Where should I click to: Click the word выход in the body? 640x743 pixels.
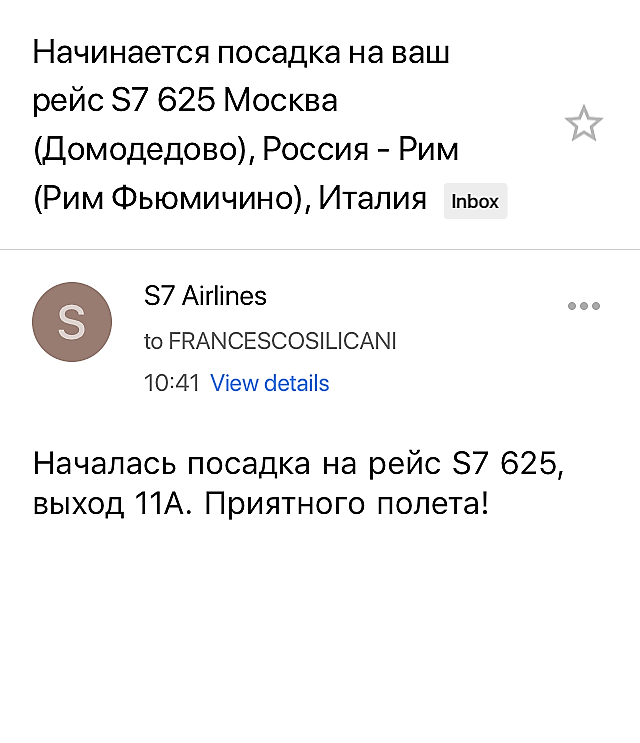click(x=78, y=504)
